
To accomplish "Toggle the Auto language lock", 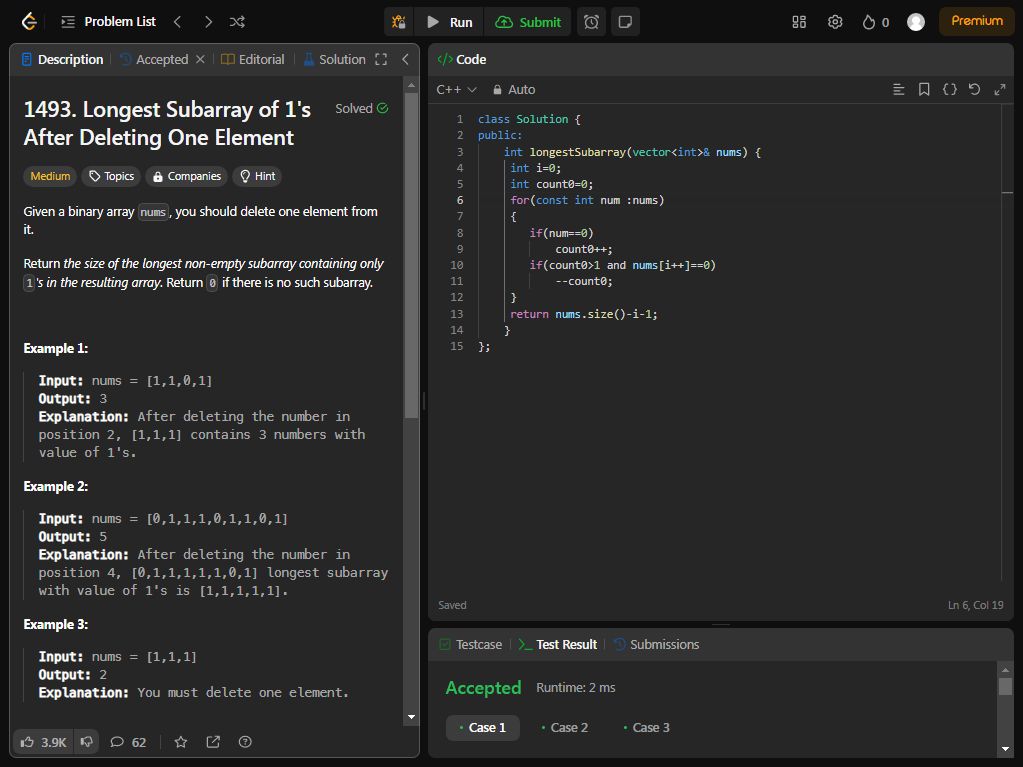I will click(x=513, y=90).
